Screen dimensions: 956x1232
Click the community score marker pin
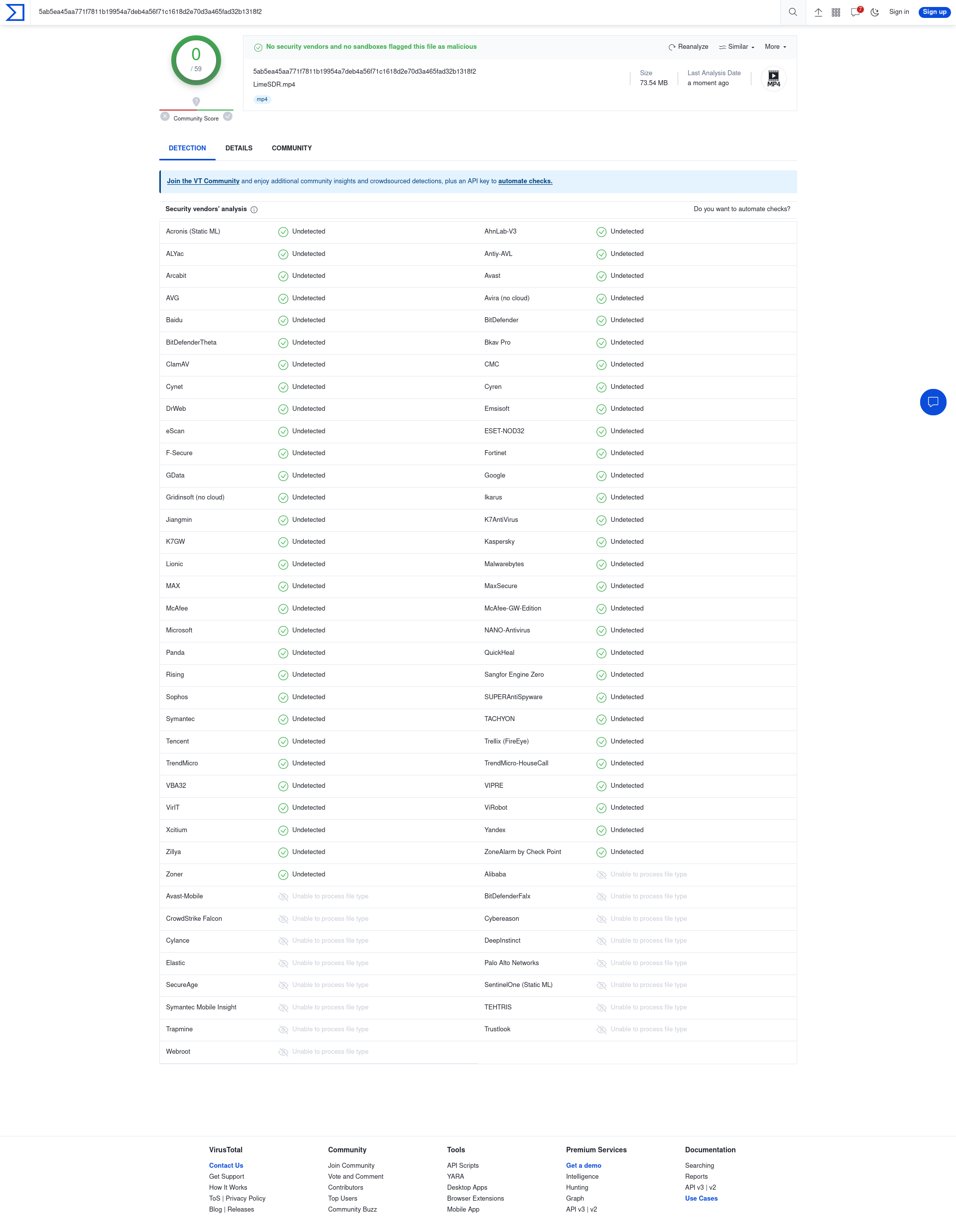coord(196,102)
